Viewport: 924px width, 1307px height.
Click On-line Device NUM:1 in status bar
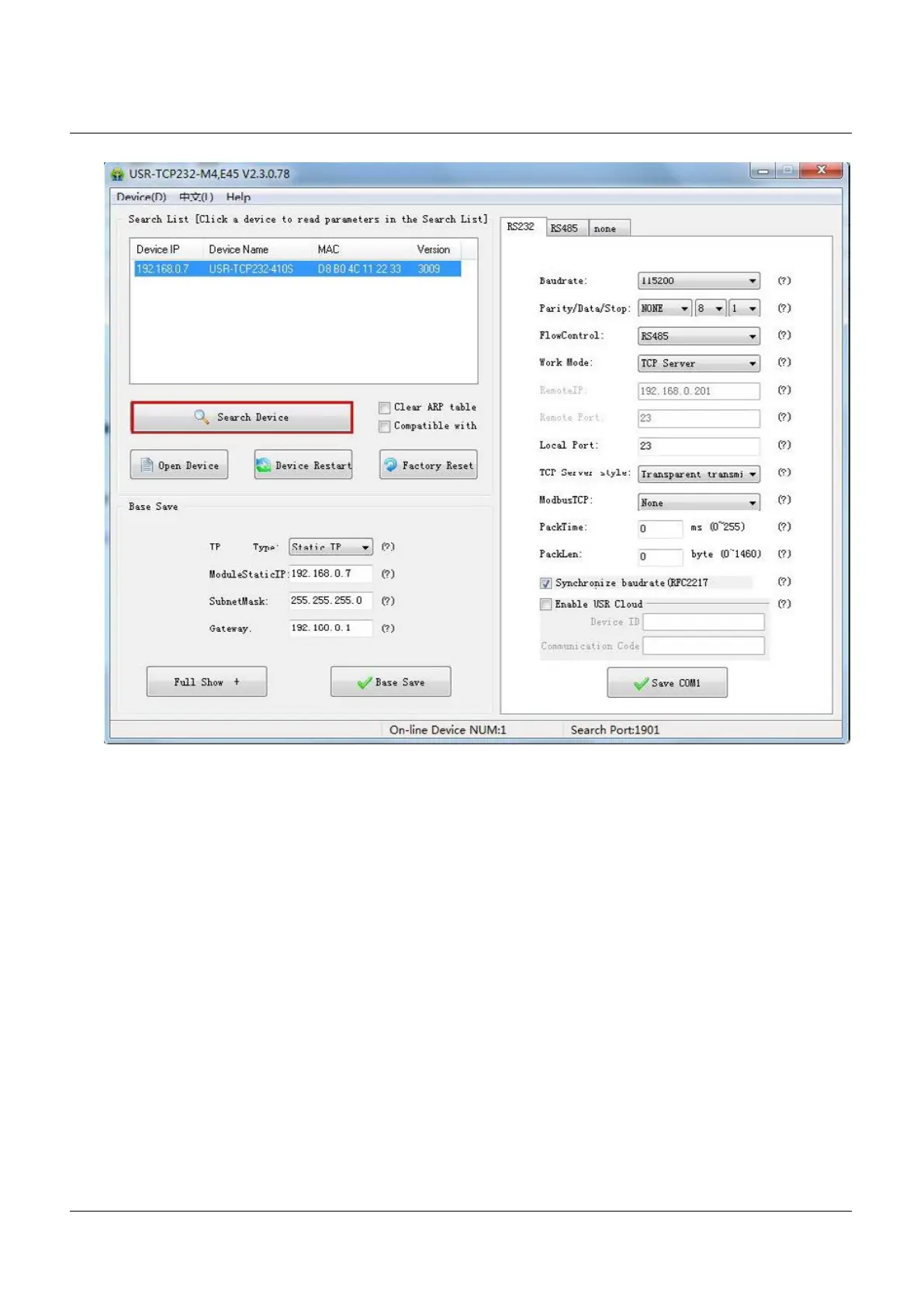448,730
